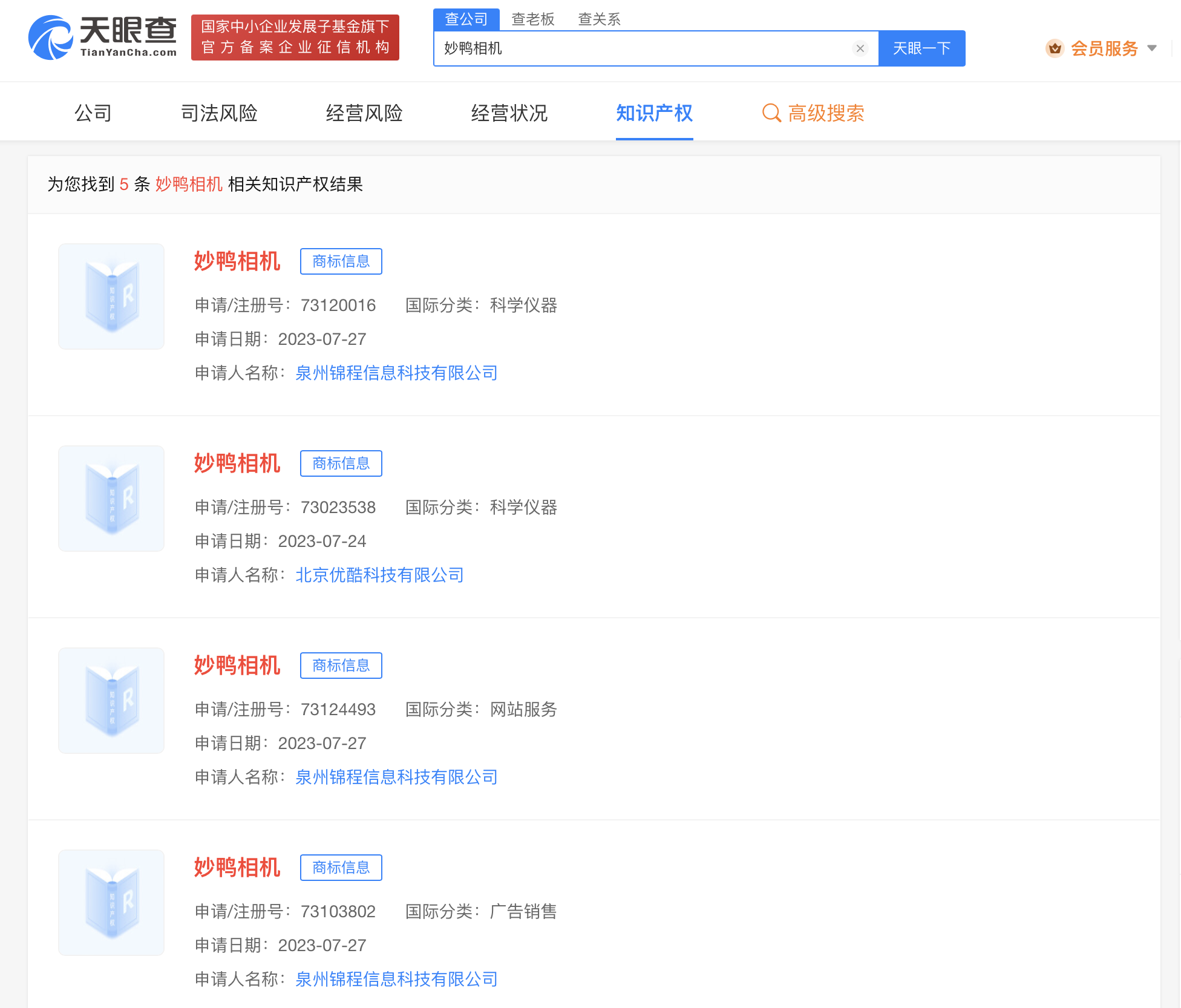Open the 司法风险 category tab

coord(219,113)
